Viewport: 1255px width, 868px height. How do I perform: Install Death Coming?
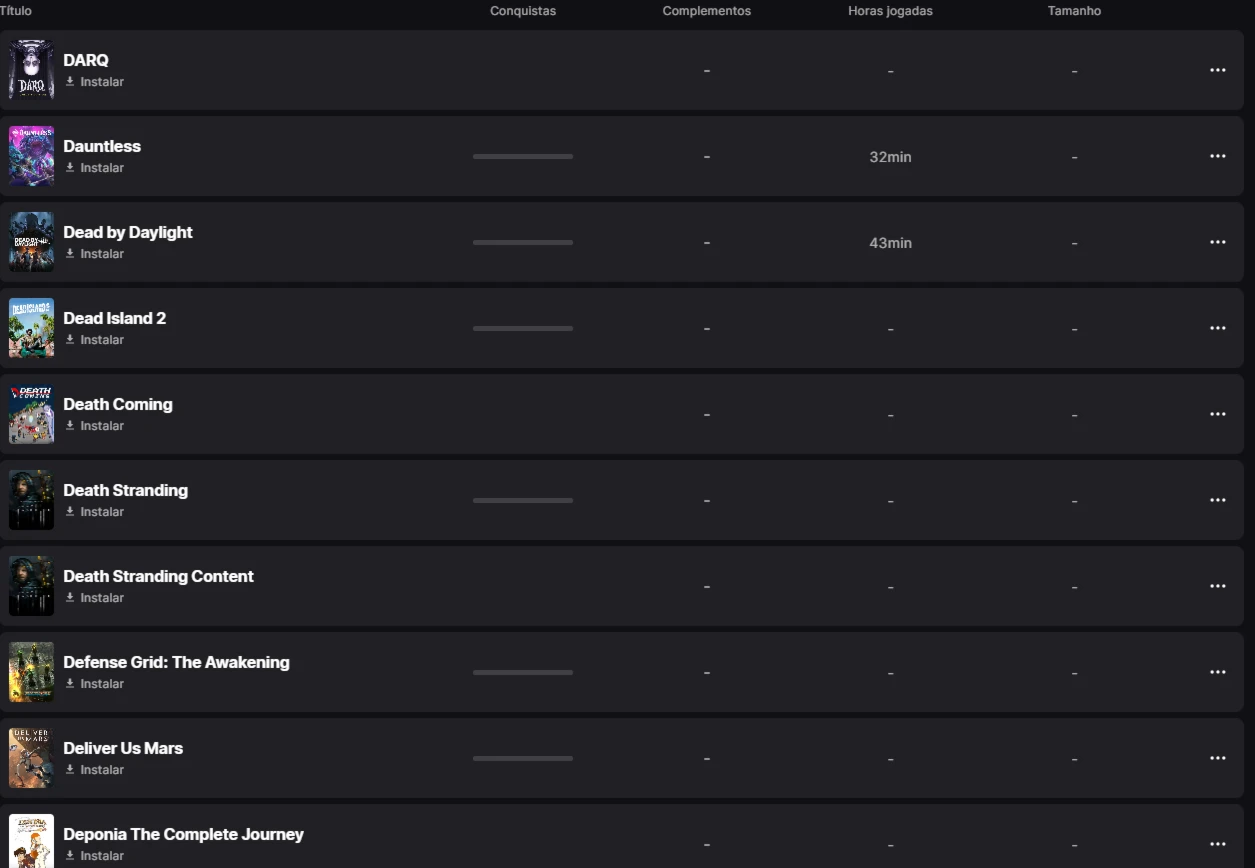pos(95,426)
